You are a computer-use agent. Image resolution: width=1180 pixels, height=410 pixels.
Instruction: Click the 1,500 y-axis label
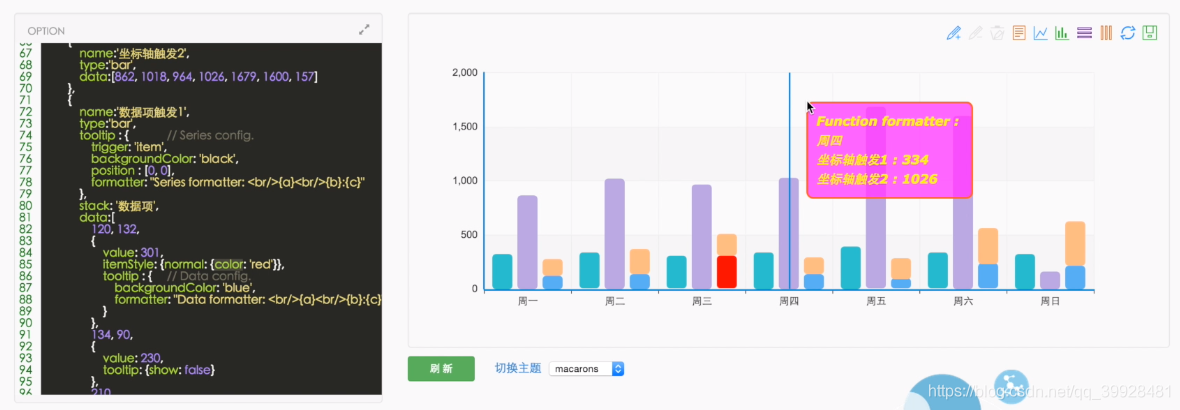[x=464, y=126]
